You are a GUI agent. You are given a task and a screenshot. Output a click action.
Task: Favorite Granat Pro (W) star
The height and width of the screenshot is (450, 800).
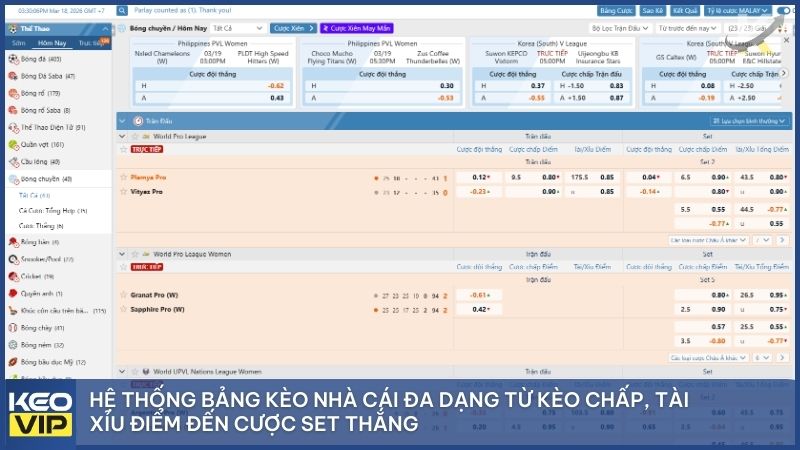123,295
